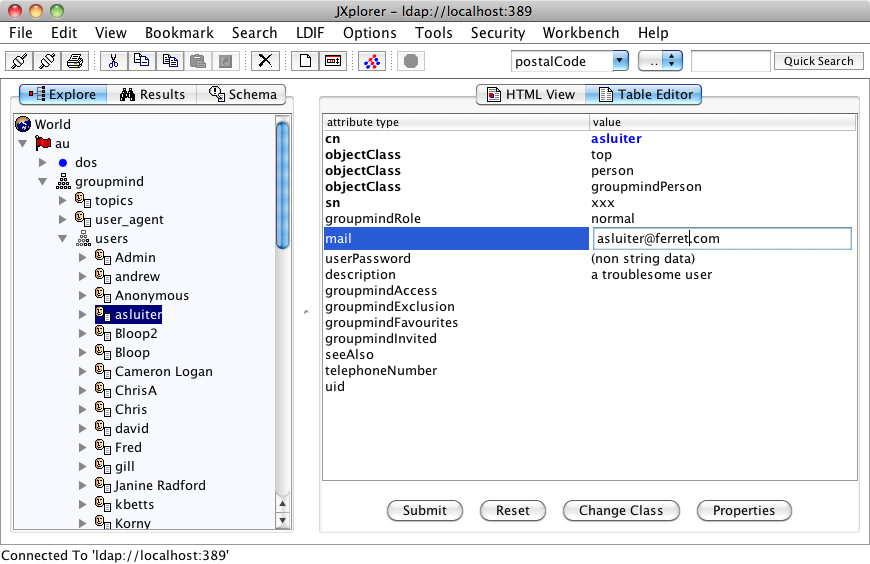Click the Quick Search button
The width and height of the screenshot is (870, 564).
tap(818, 61)
